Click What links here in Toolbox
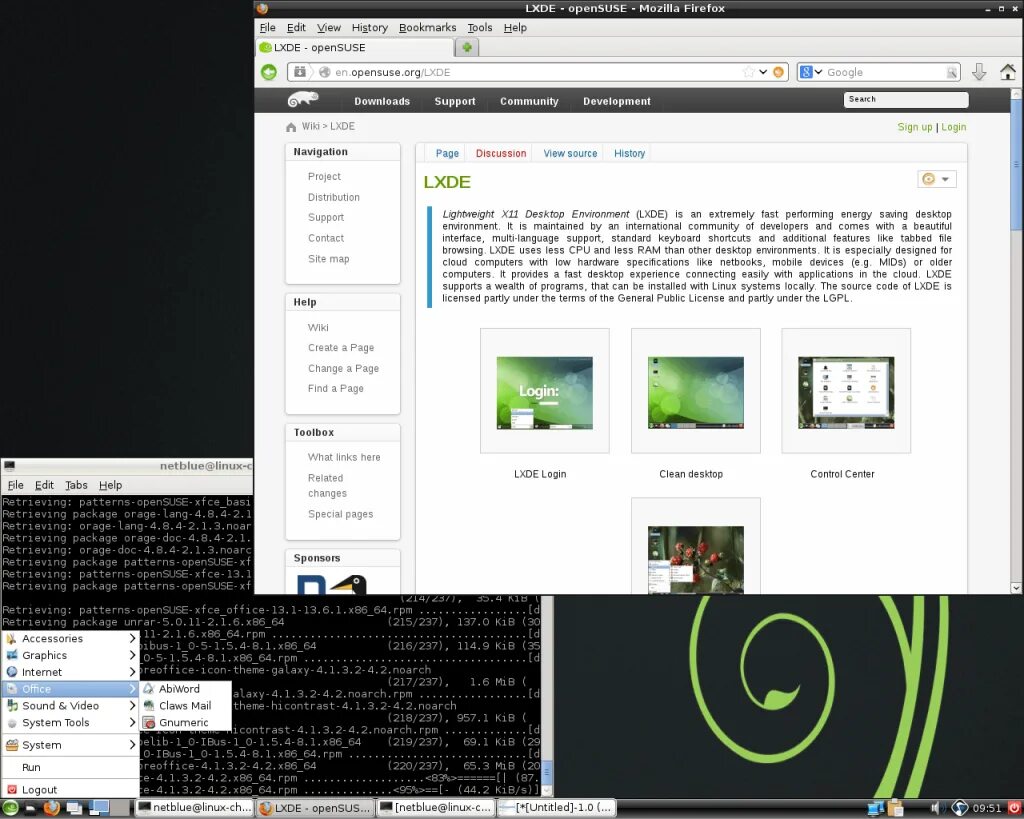This screenshot has width=1024, height=819. pyautogui.click(x=344, y=458)
